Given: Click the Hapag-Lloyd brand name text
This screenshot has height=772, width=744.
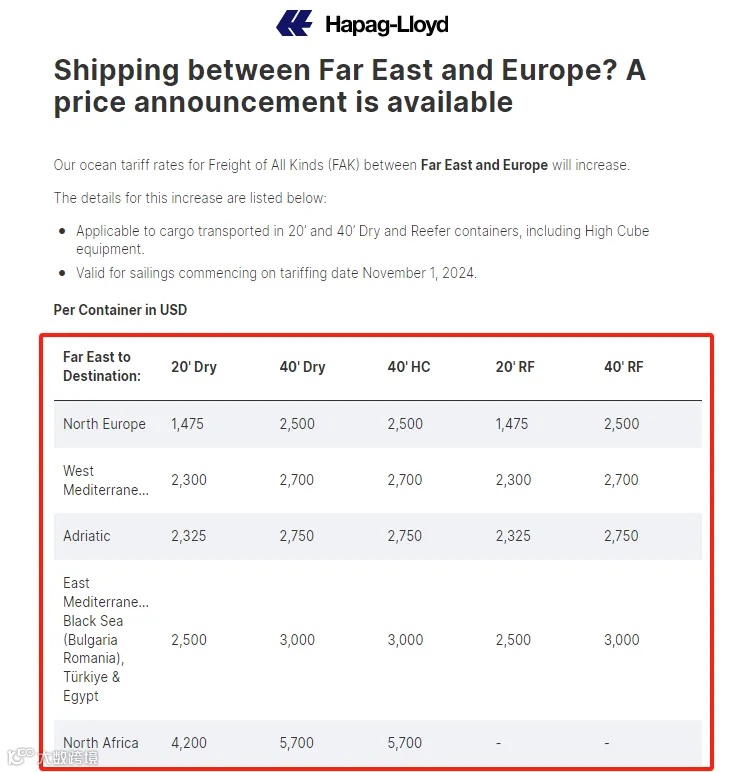Looking at the screenshot, I should (386, 24).
